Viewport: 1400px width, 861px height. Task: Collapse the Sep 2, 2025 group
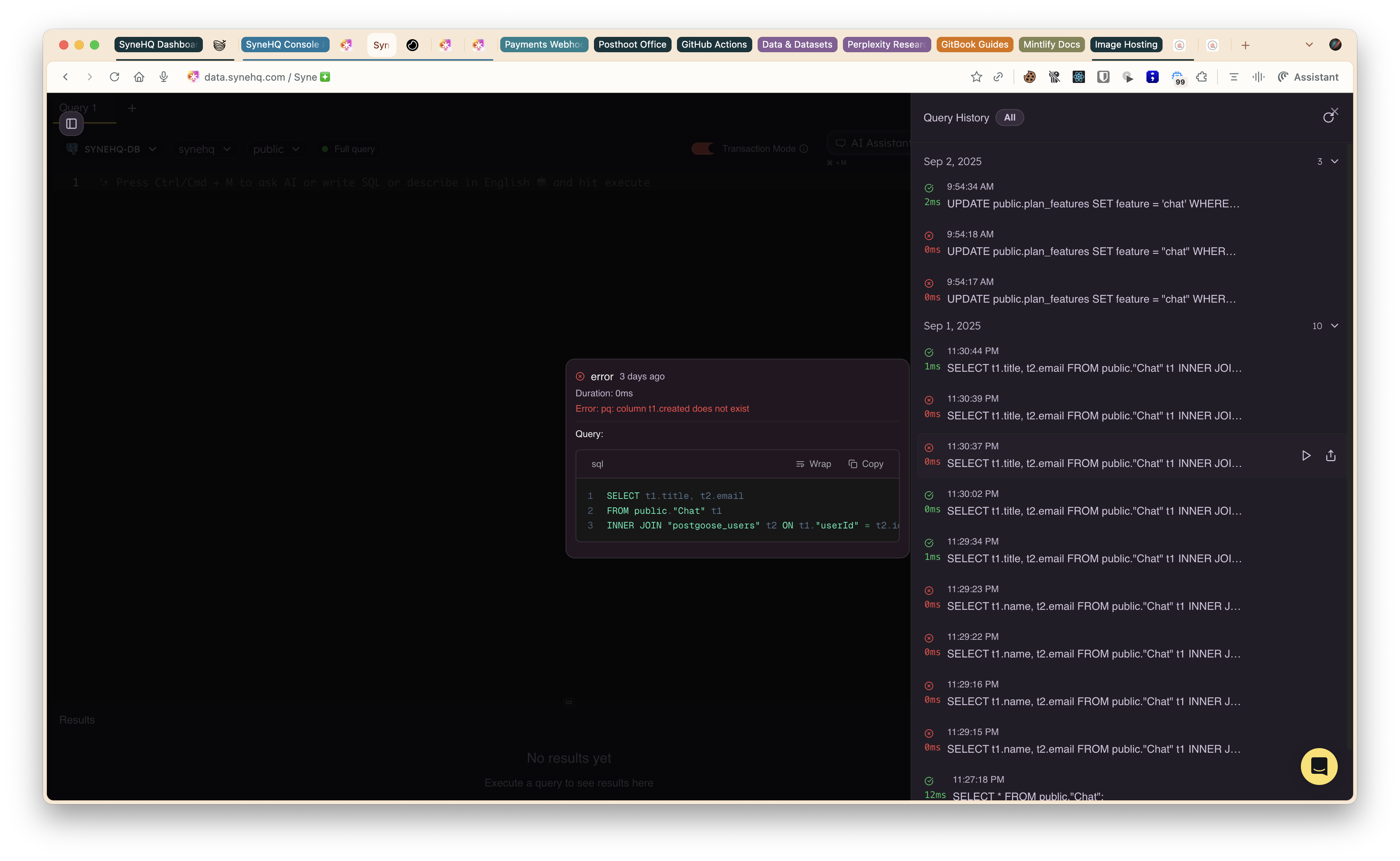pyautogui.click(x=1334, y=162)
